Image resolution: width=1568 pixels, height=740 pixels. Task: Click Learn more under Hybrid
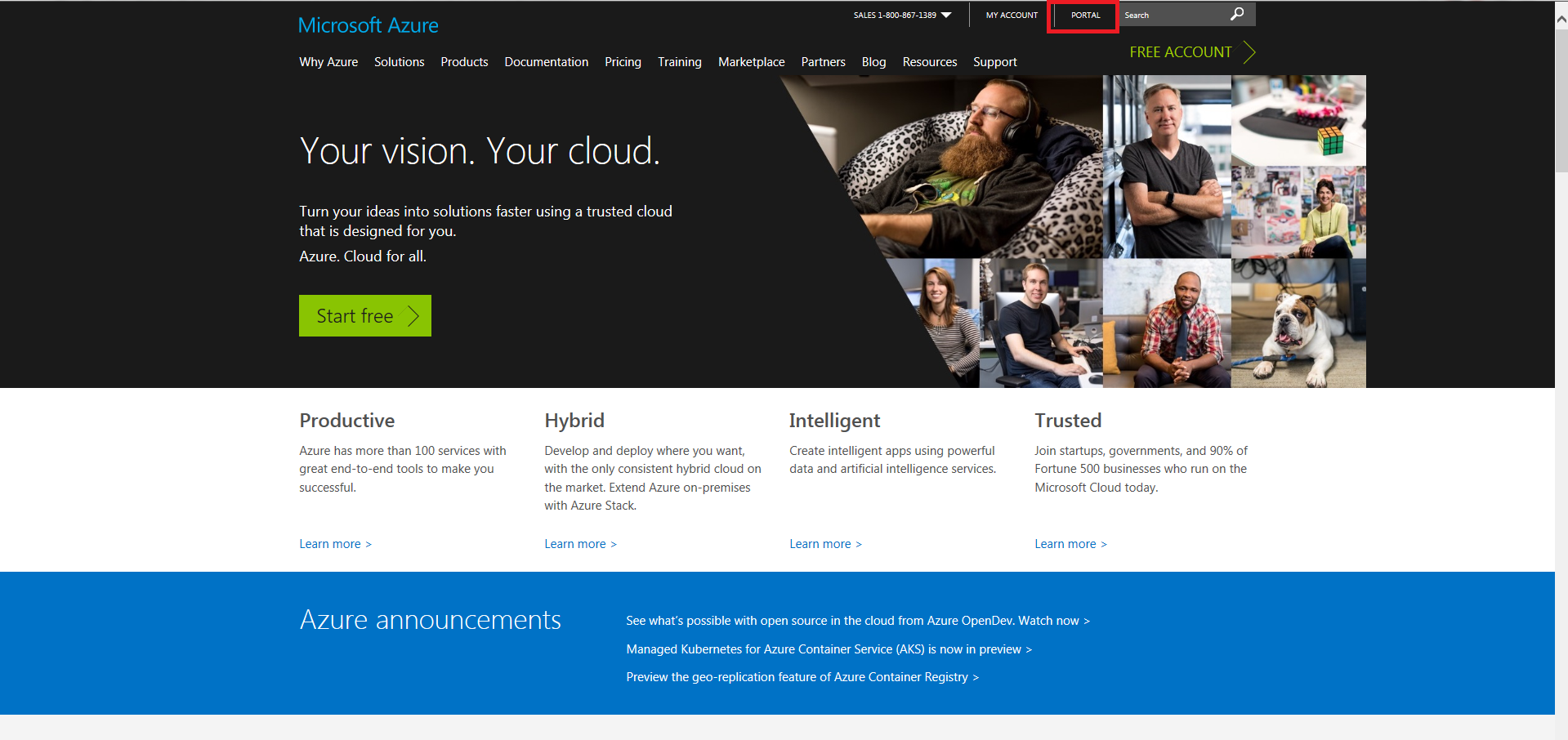(x=580, y=544)
